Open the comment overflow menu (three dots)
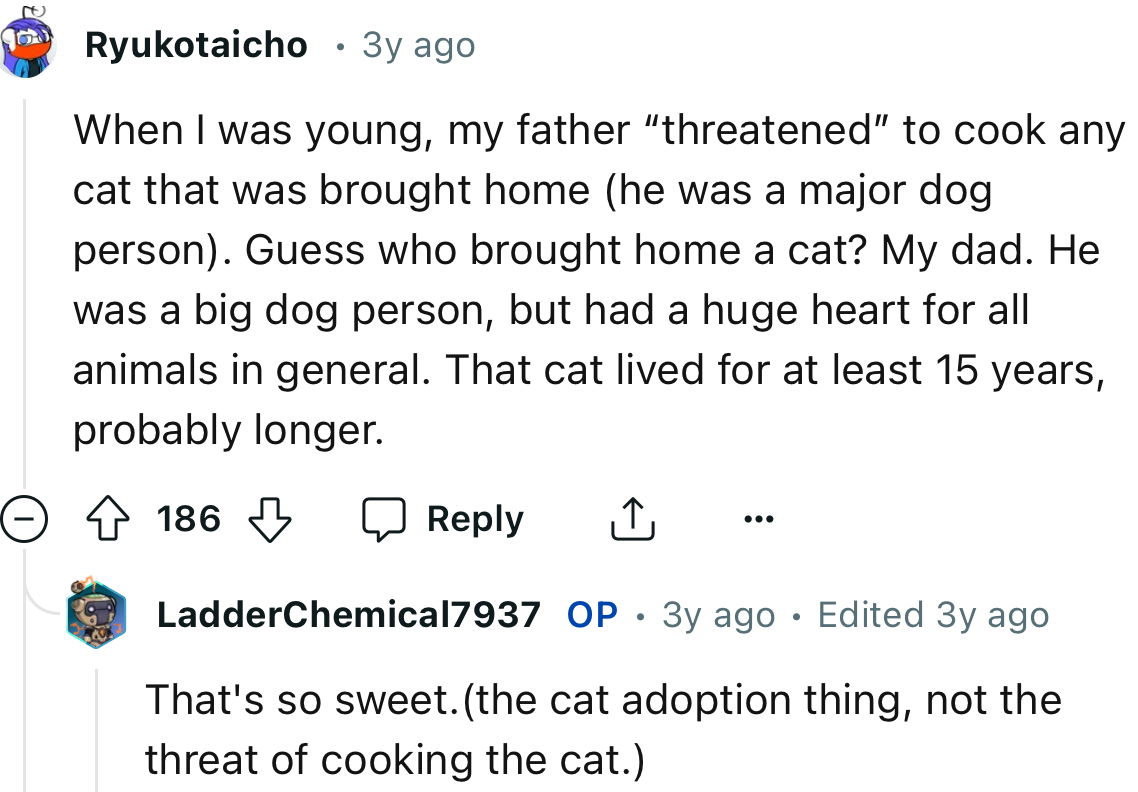This screenshot has width=1138, height=792. tap(760, 518)
